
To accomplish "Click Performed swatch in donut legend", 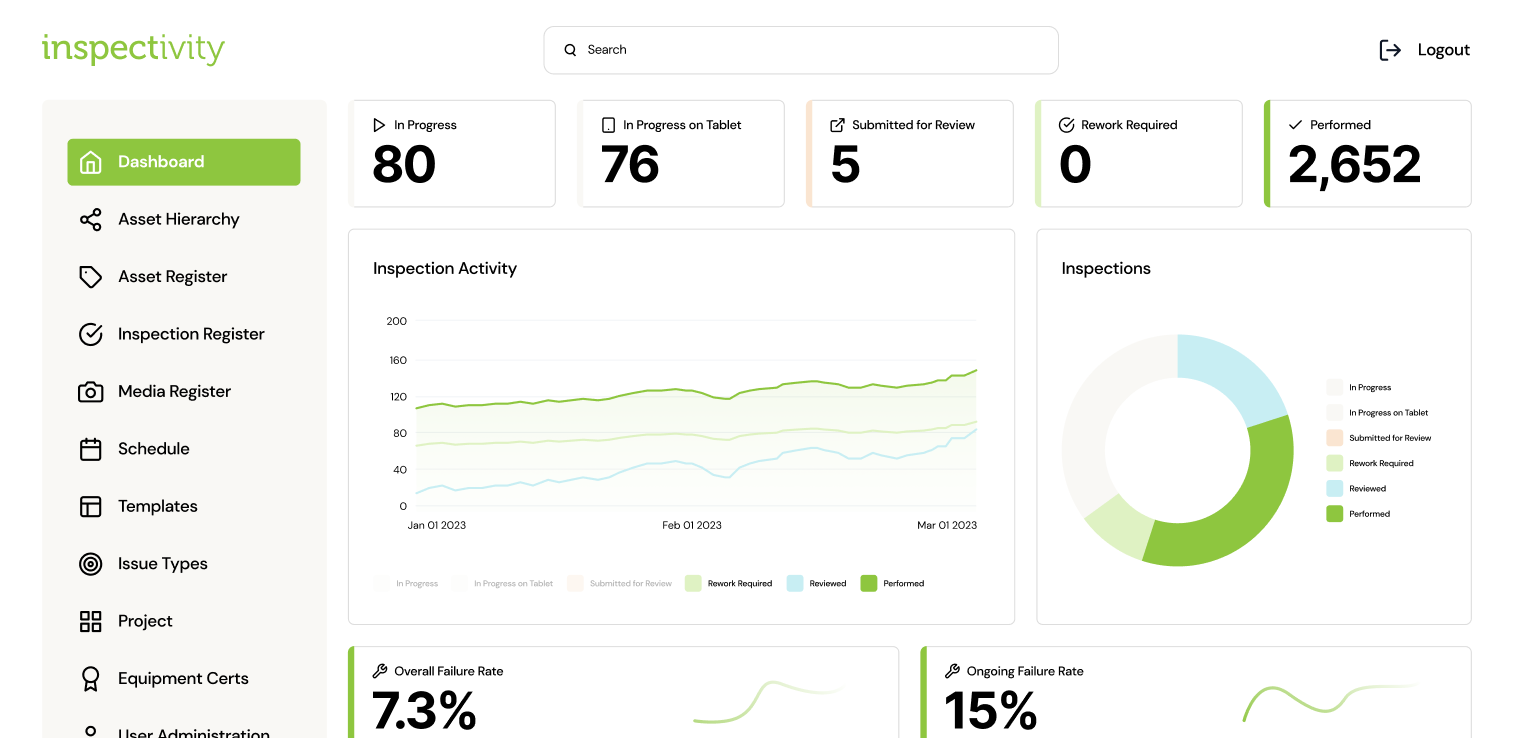I will (1334, 514).
